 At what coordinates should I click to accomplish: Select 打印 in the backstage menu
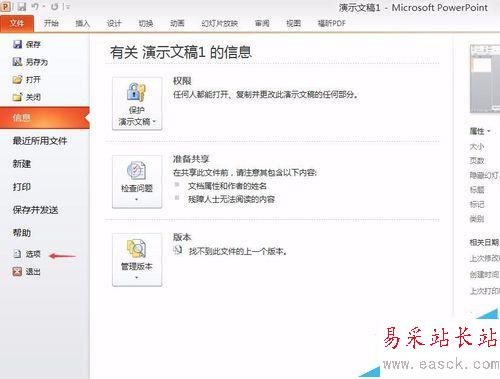[x=22, y=187]
